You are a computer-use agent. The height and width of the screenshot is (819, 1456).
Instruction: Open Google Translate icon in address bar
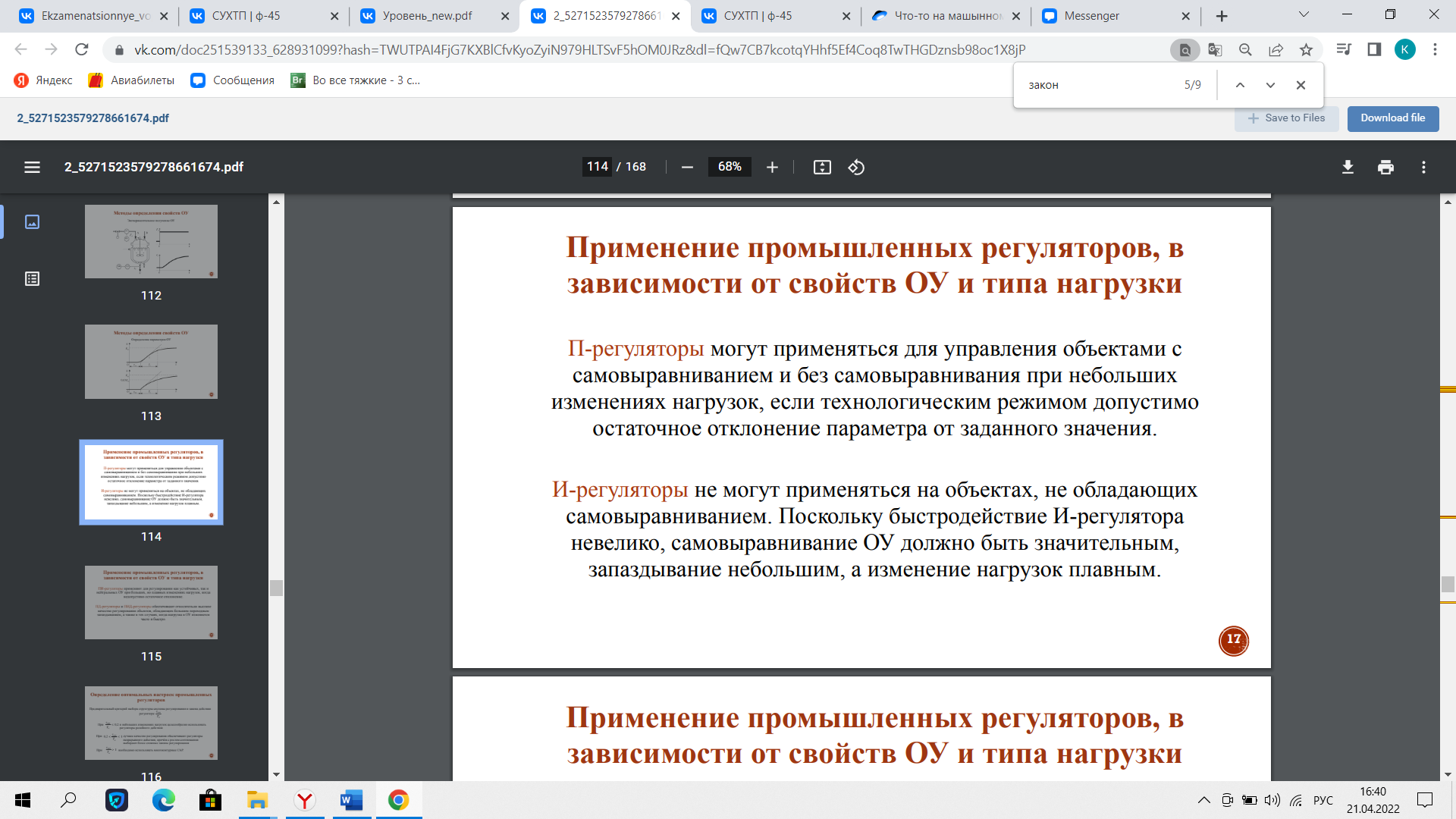1215,49
